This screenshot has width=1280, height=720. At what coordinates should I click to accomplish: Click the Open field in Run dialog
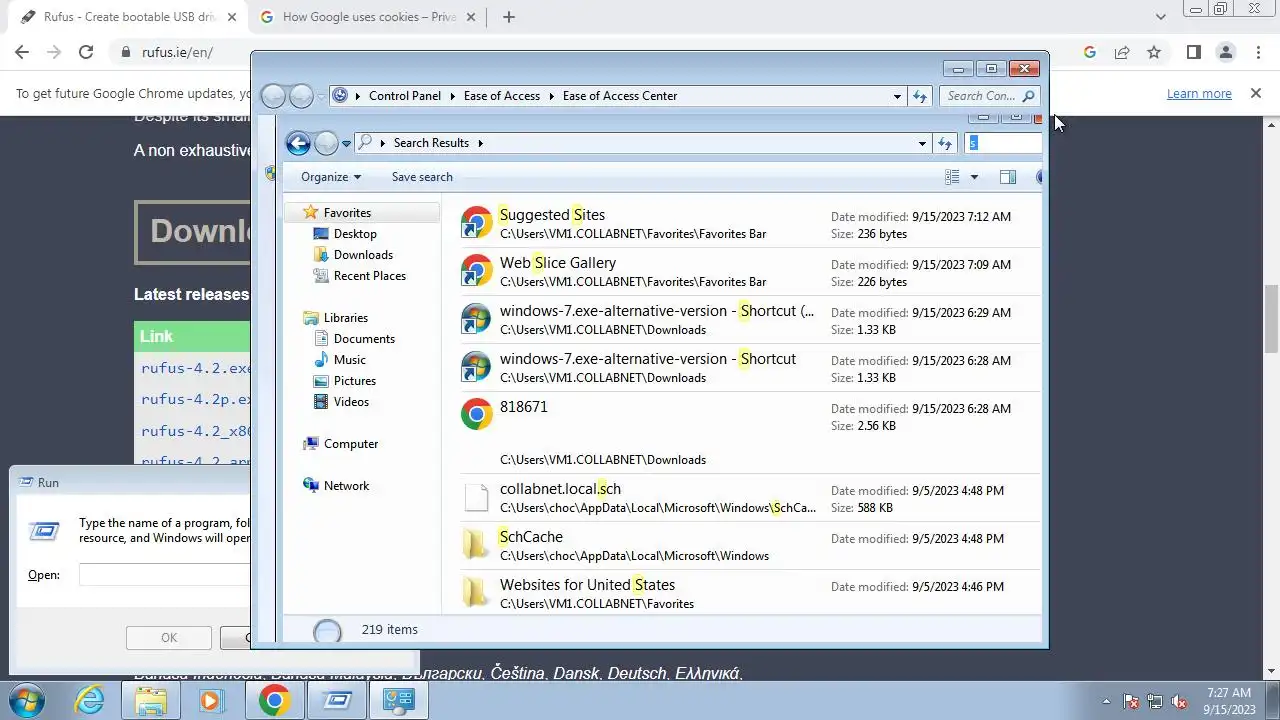click(165, 575)
